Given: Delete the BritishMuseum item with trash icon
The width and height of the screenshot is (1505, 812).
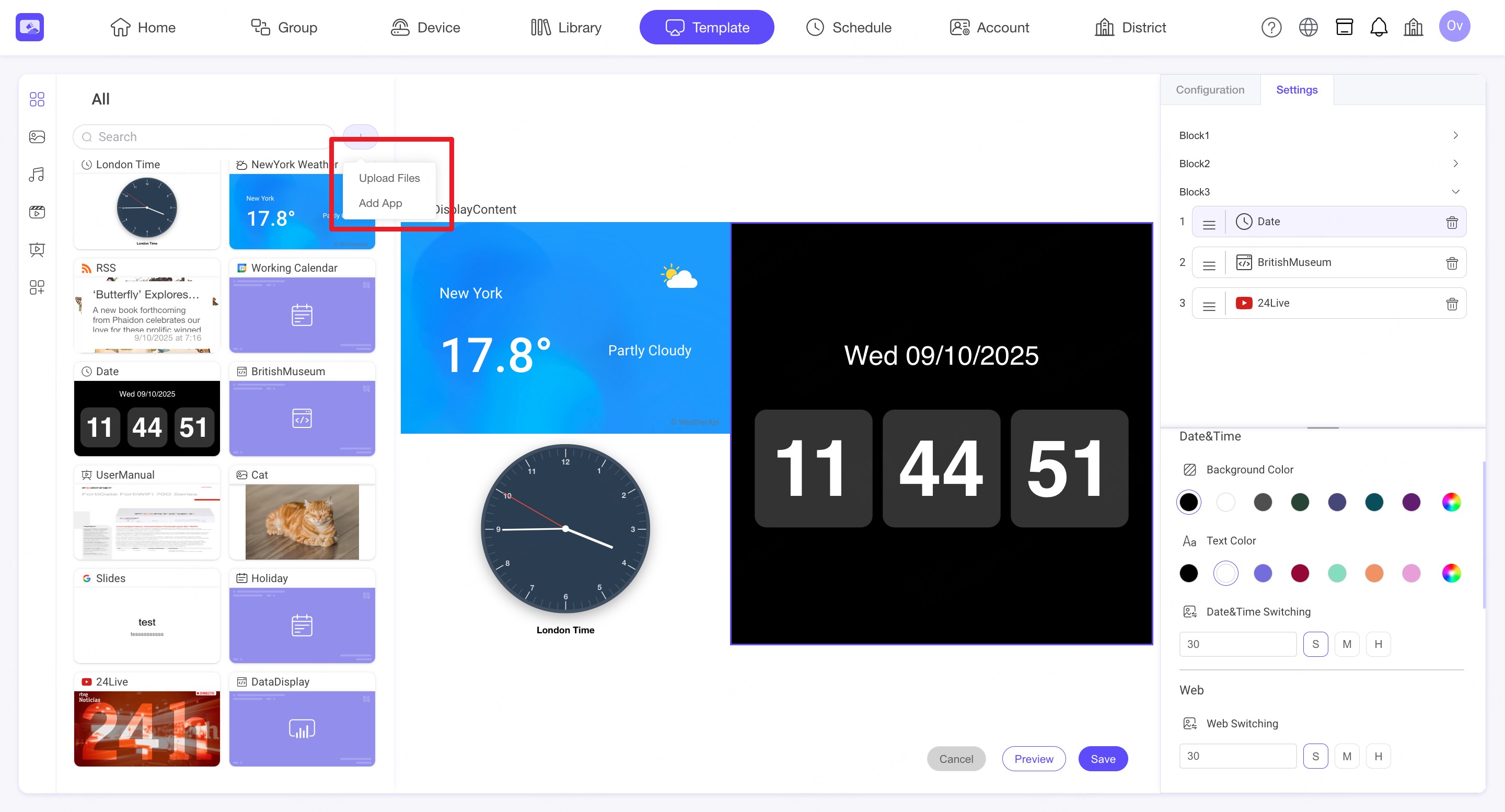Looking at the screenshot, I should point(1451,263).
